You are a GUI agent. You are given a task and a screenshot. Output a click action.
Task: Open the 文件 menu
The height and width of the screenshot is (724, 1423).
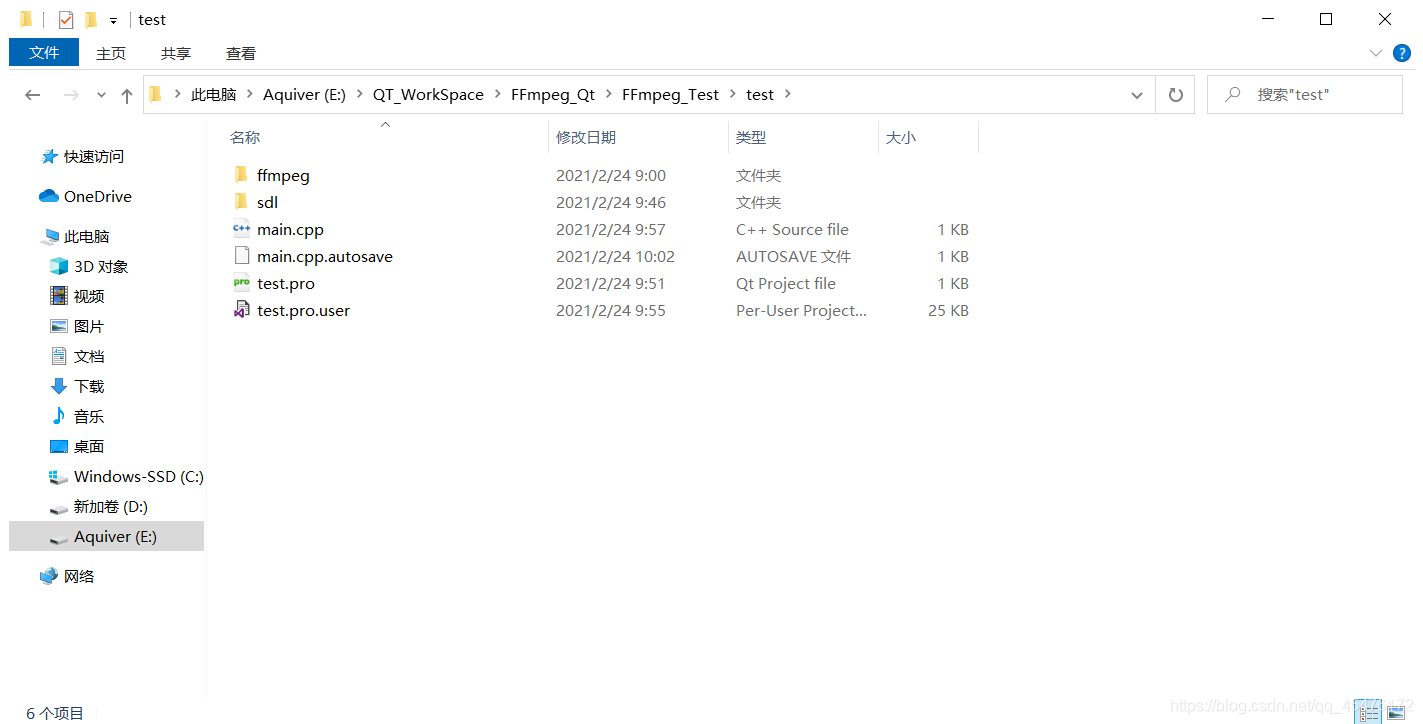43,52
